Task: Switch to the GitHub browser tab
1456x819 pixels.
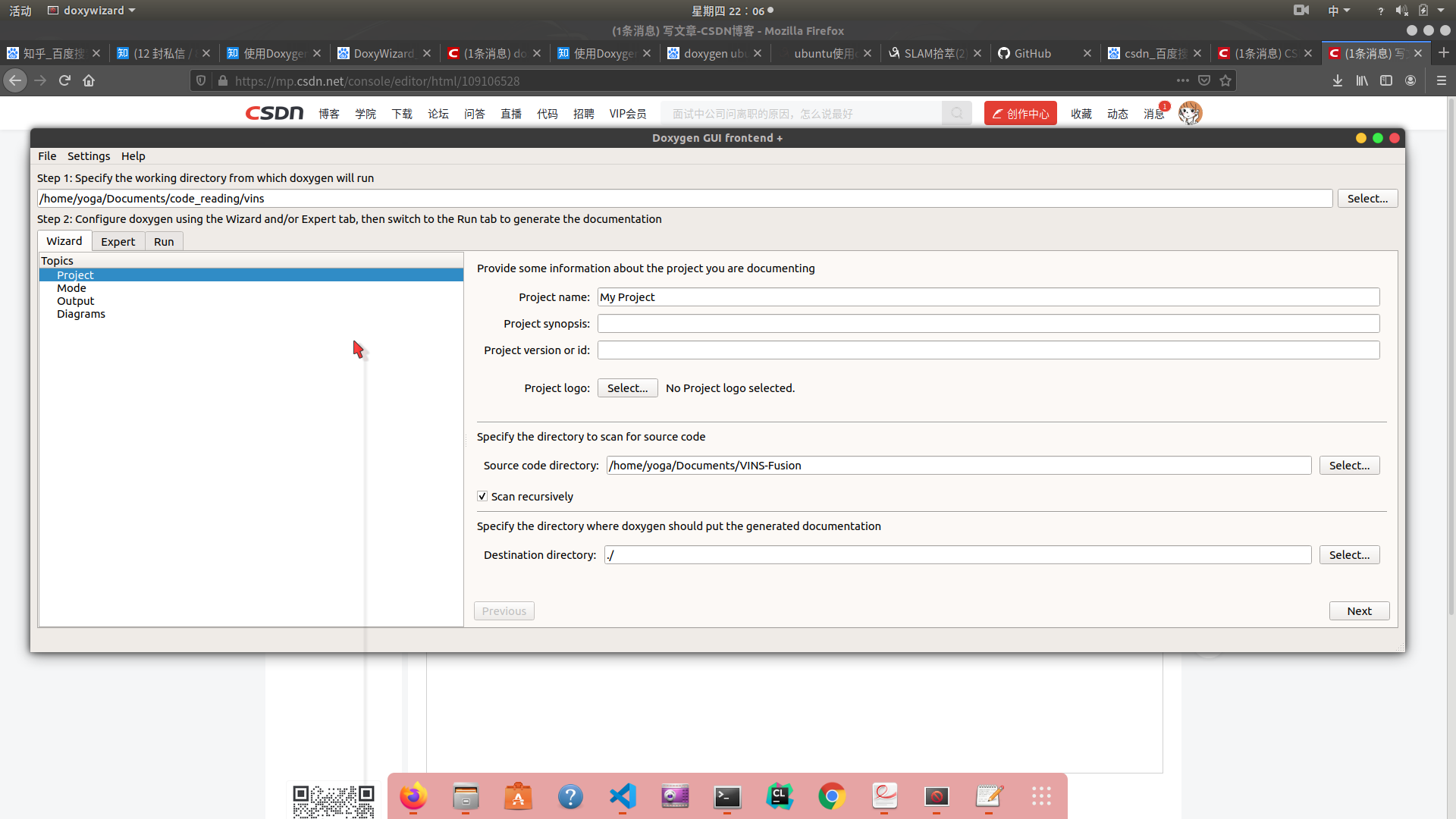Action: [x=1033, y=53]
